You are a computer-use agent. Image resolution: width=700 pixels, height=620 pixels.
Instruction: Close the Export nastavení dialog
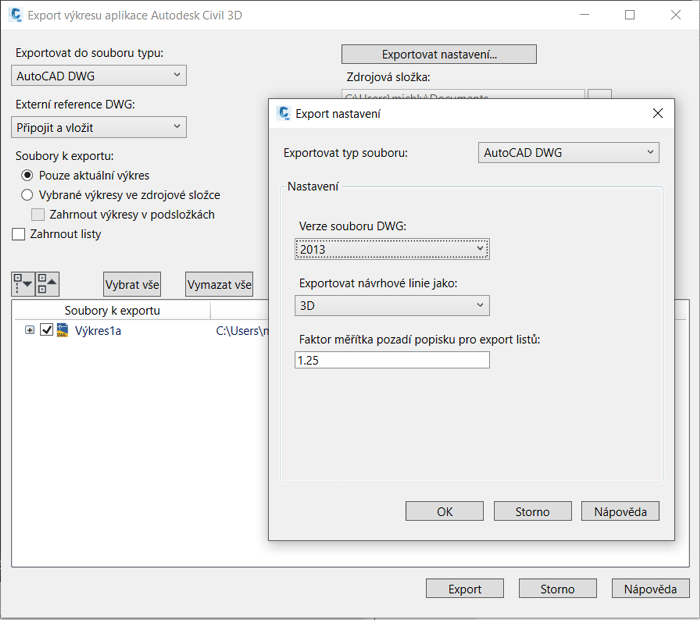coord(657,114)
